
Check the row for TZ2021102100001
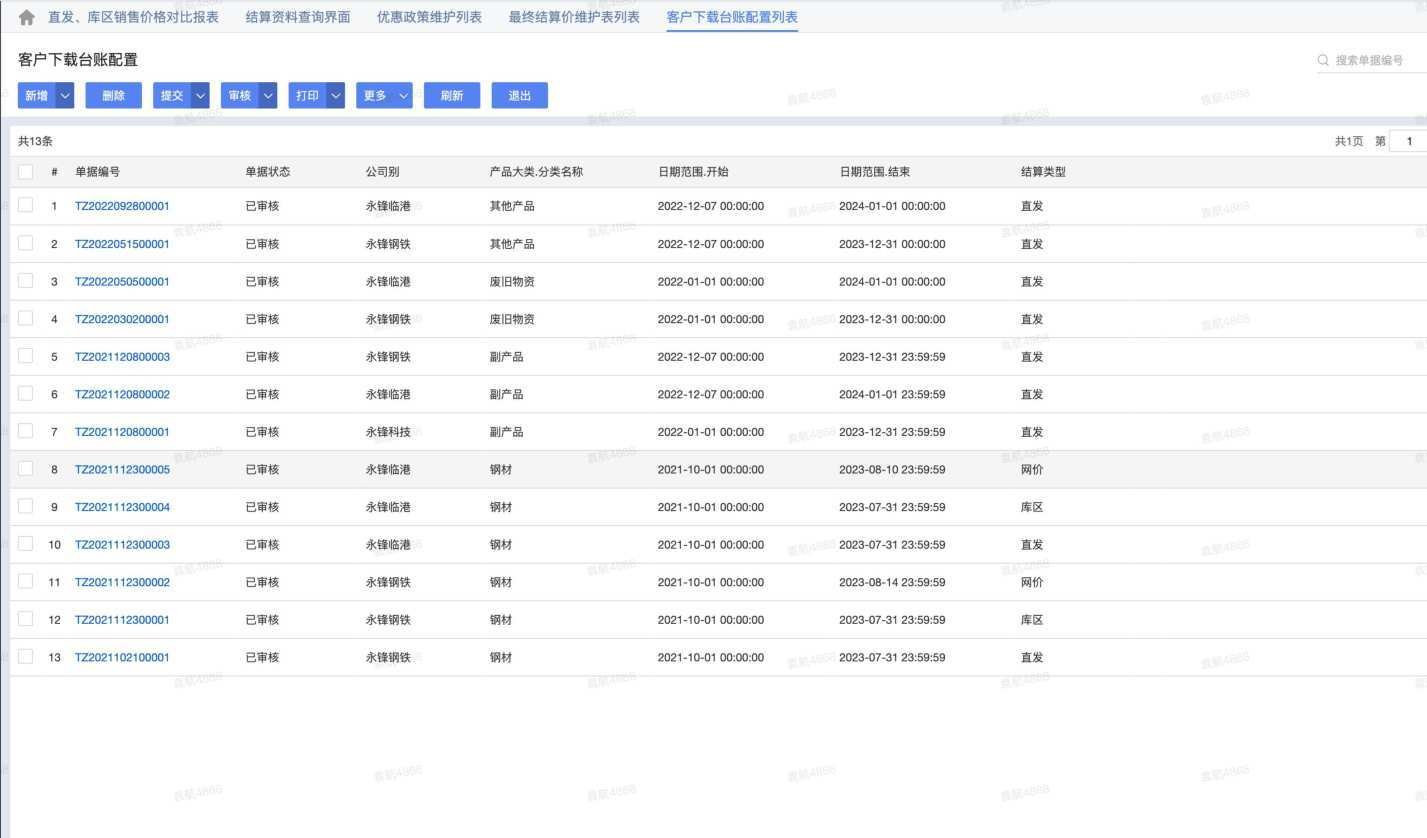(26, 657)
